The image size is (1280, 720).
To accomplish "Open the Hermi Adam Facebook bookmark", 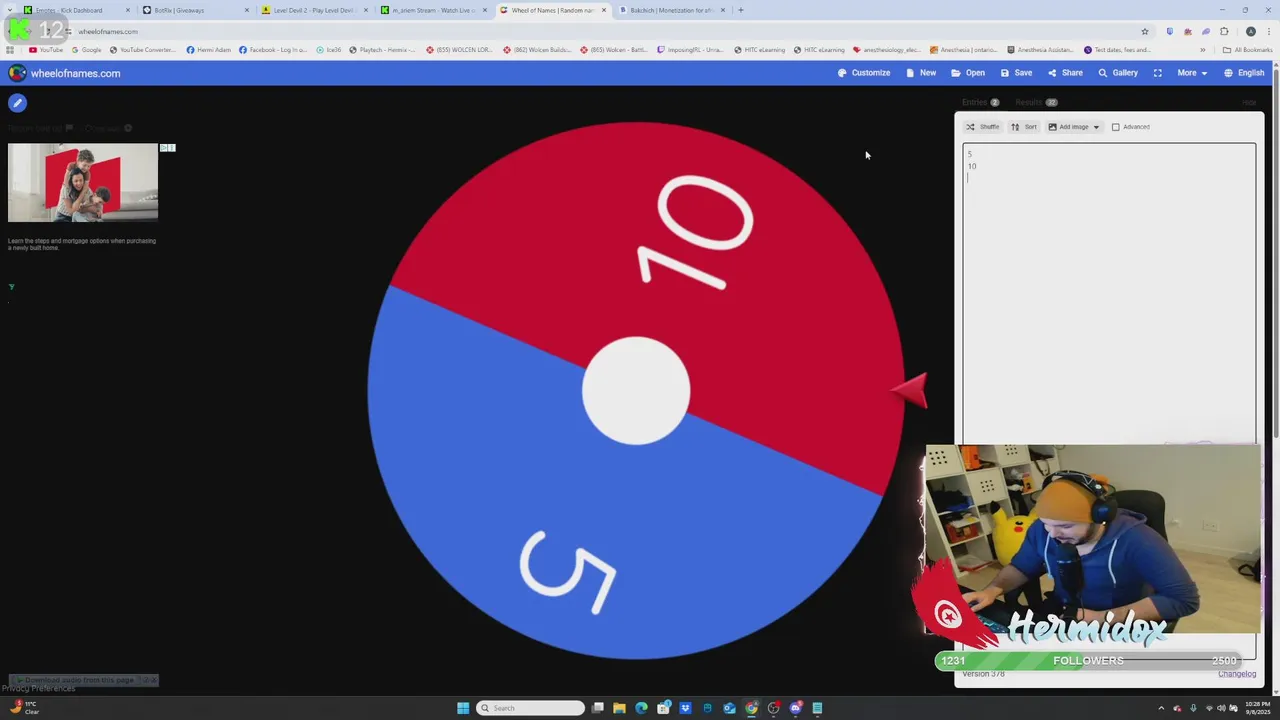I will (x=208, y=50).
